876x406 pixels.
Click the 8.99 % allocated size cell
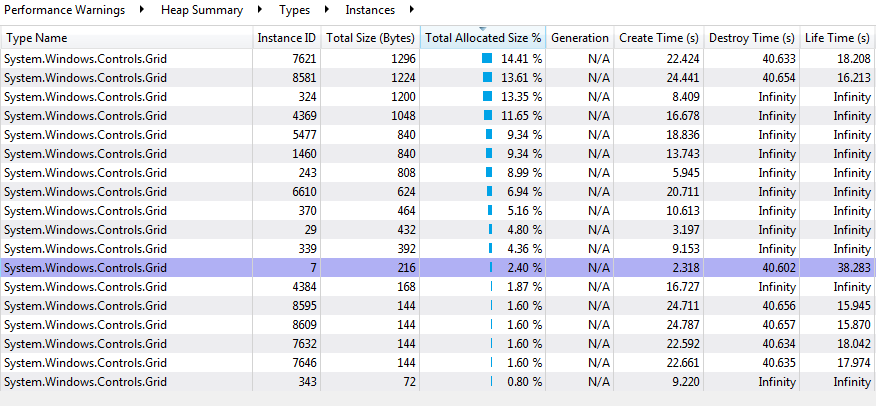point(483,173)
